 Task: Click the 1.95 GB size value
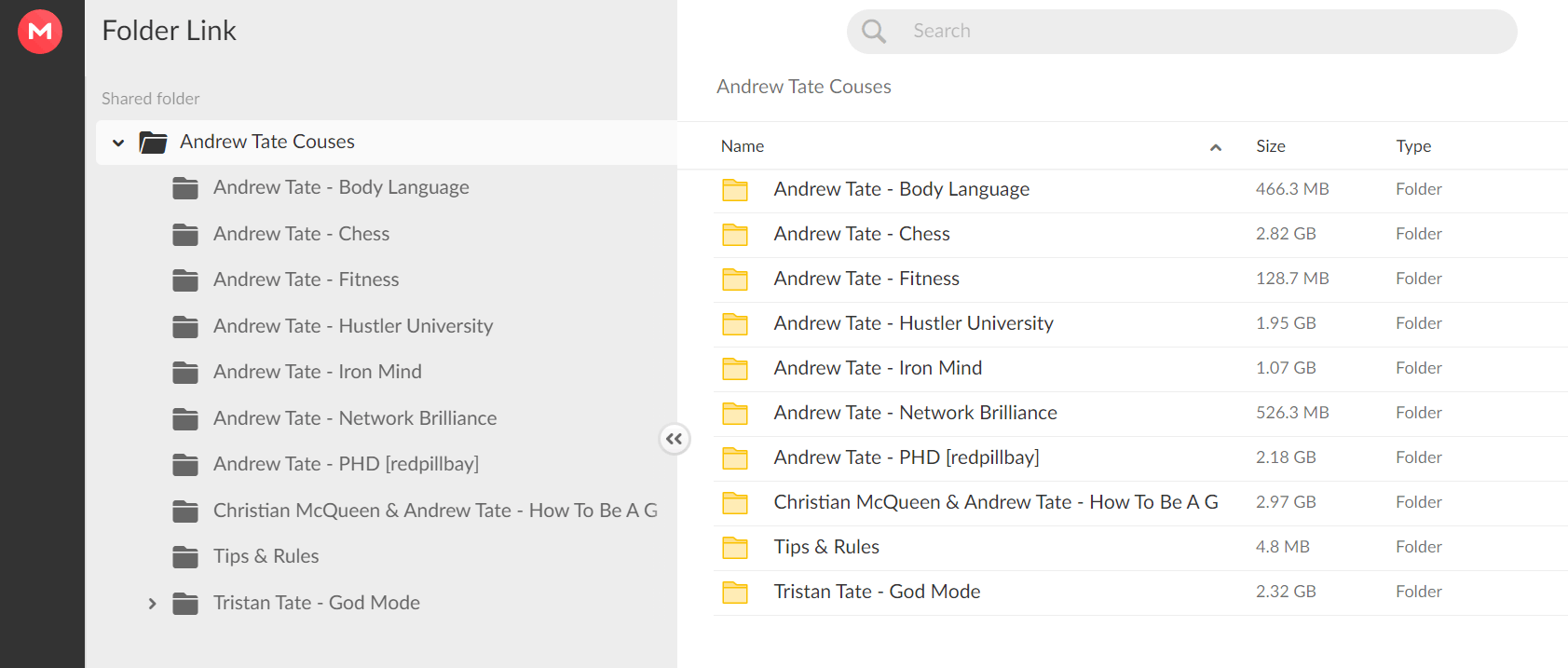pyautogui.click(x=1286, y=323)
